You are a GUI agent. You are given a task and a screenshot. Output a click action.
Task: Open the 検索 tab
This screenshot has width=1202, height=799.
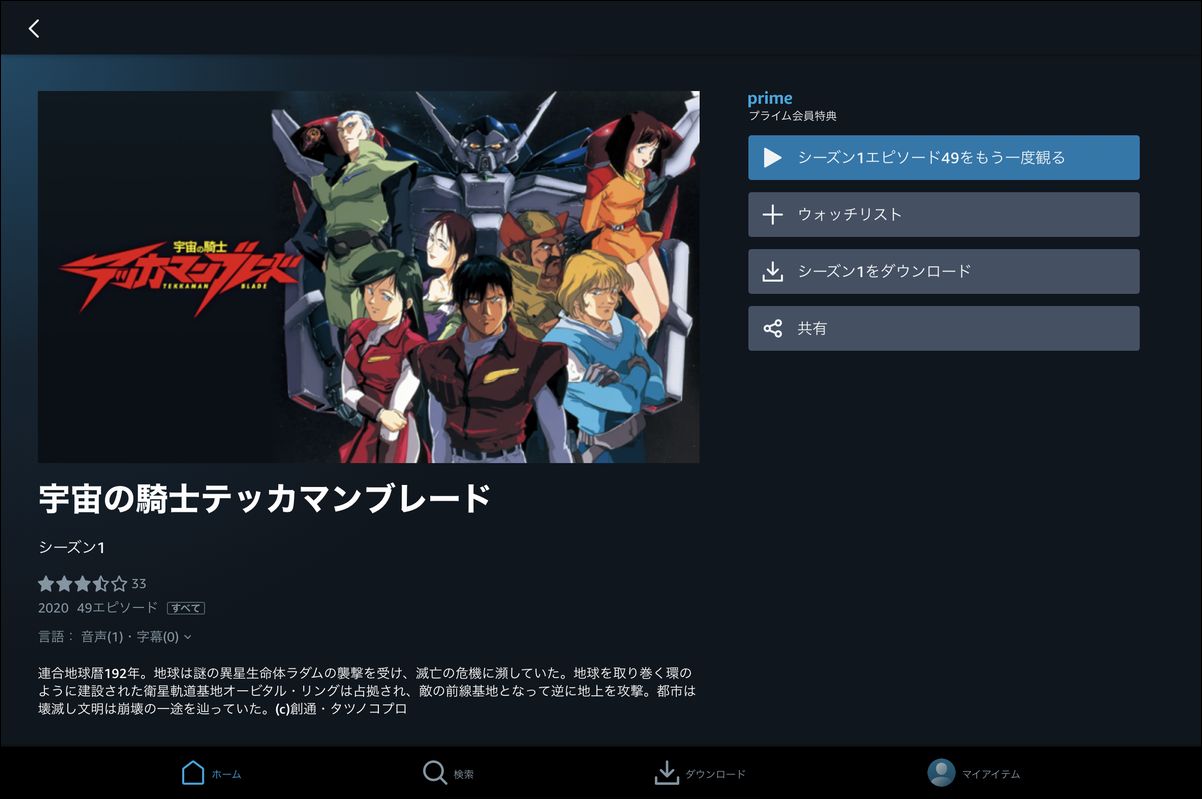[448, 773]
